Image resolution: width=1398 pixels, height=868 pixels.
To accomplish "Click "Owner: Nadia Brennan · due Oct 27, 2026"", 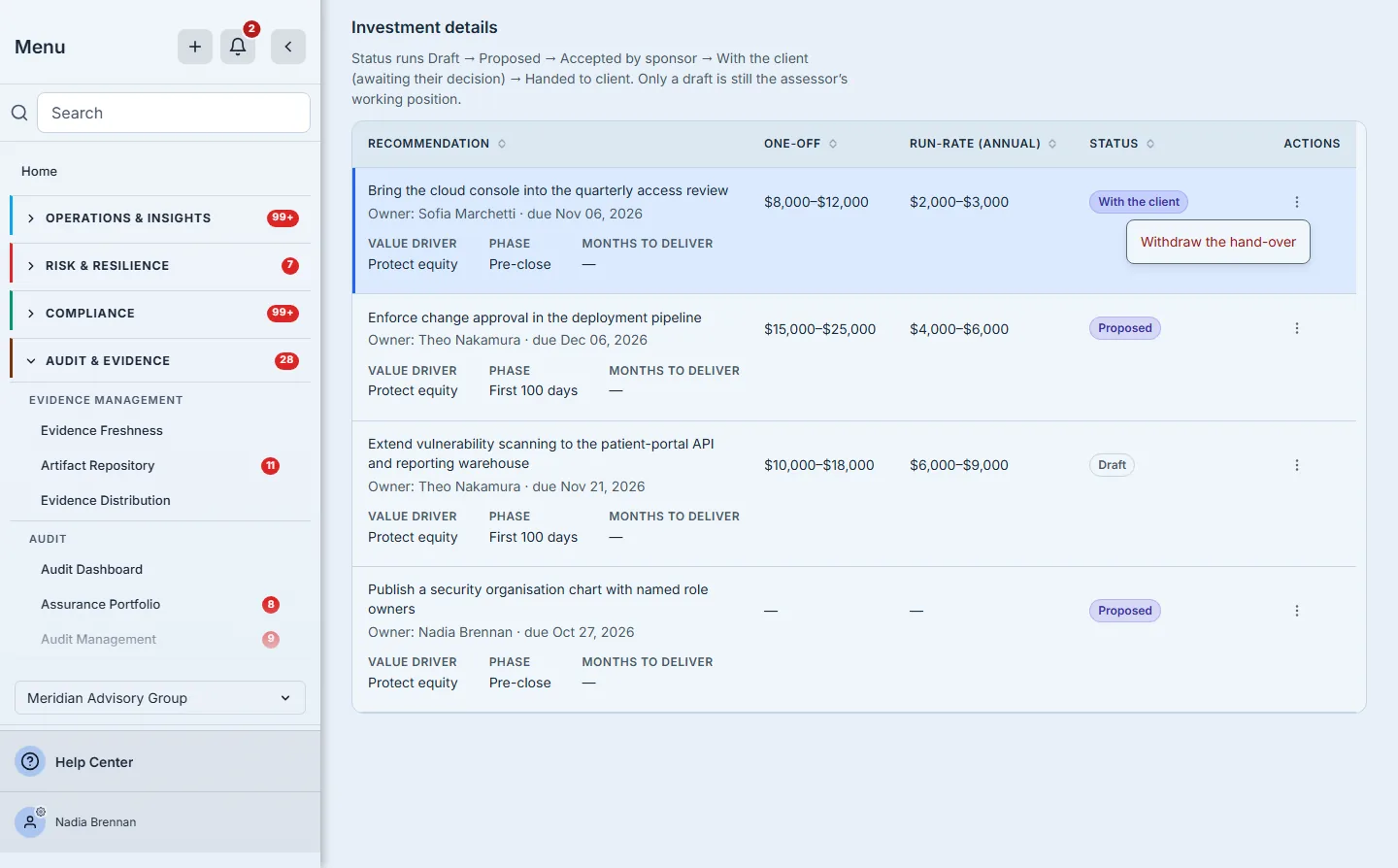I will pos(501,632).
